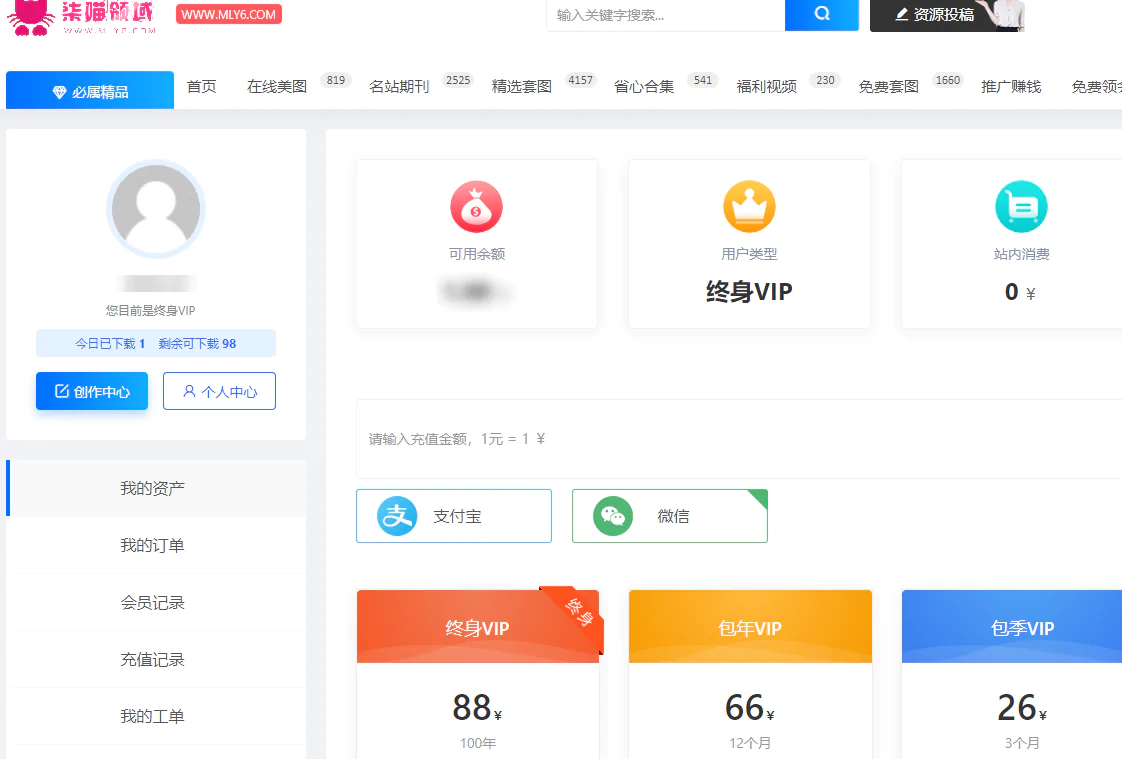The height and width of the screenshot is (759, 1122).
Task: Open the 精选套图 navigation tab
Action: (x=522, y=87)
